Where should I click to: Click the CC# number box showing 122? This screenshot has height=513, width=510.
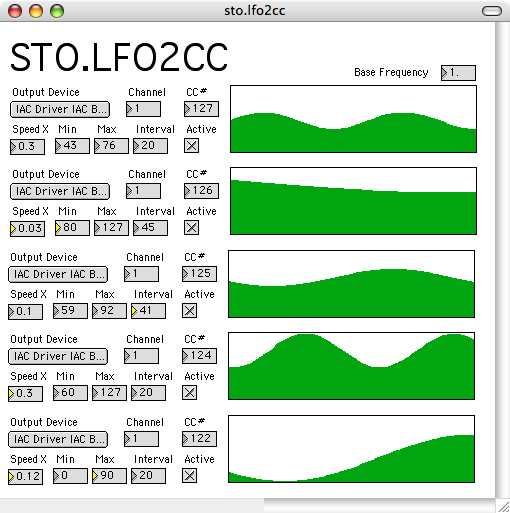point(199,439)
